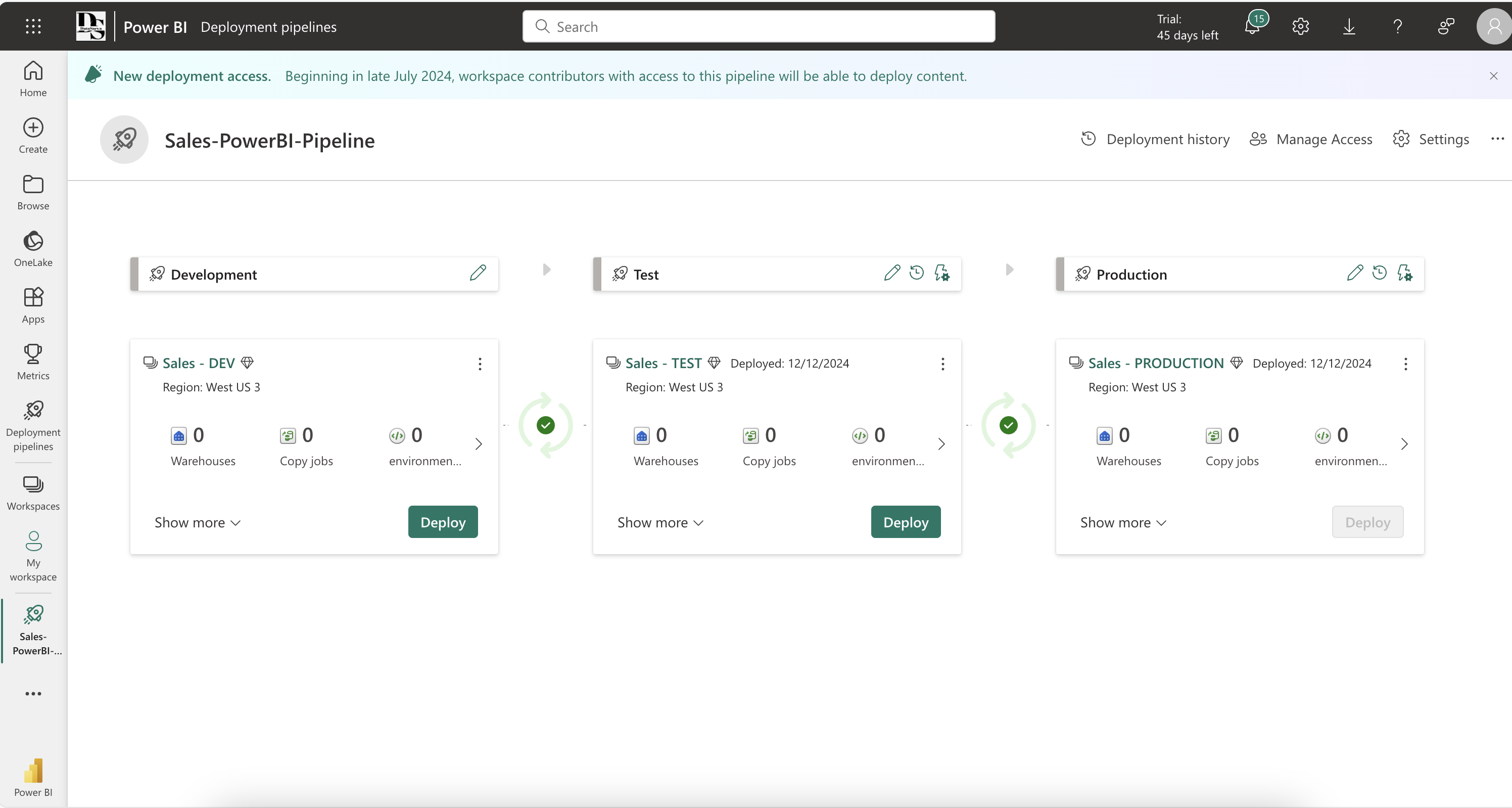This screenshot has height=808, width=1512.
Task: Open the notifications bell
Action: (1253, 26)
